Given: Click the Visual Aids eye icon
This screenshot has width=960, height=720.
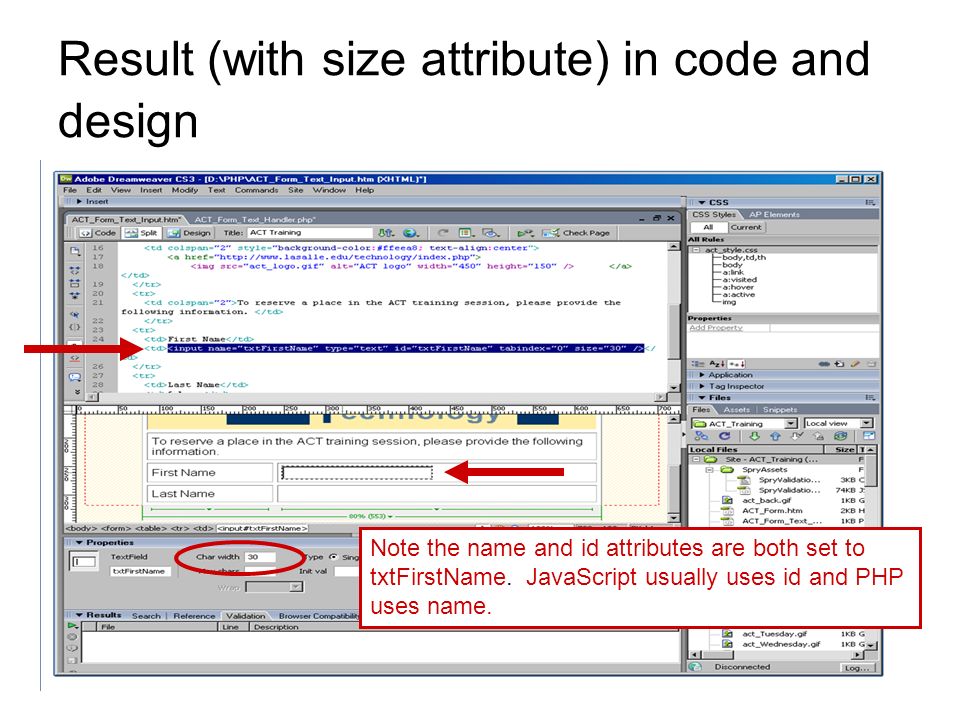Looking at the screenshot, I should coord(491,233).
